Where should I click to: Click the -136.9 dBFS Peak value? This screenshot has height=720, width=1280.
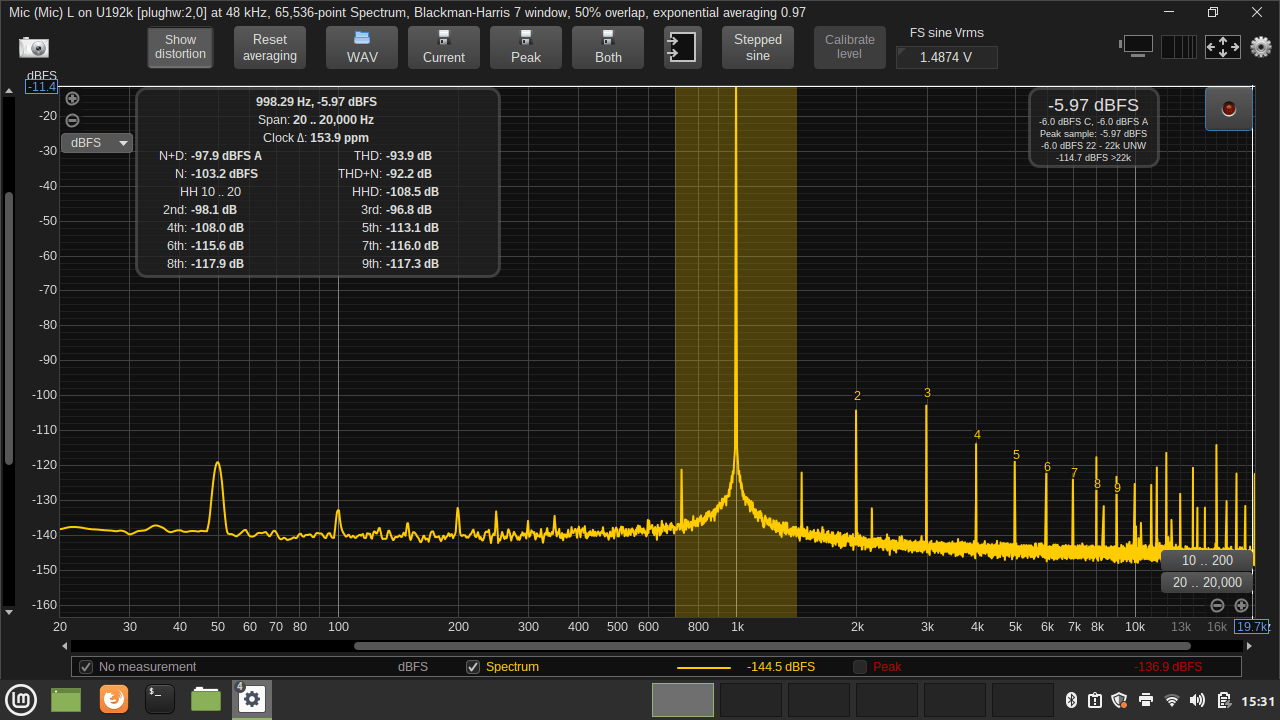(1168, 667)
